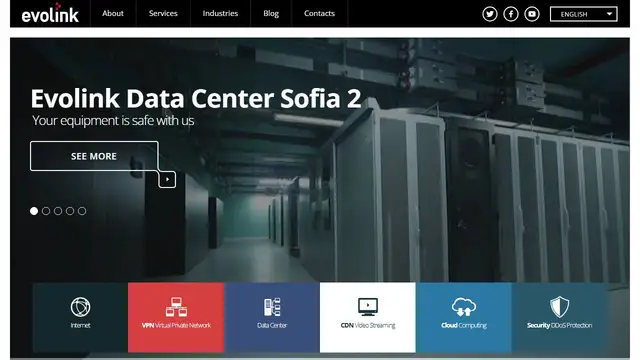The width and height of the screenshot is (640, 360).
Task: Go to the Contacts page
Action: pyautogui.click(x=319, y=13)
